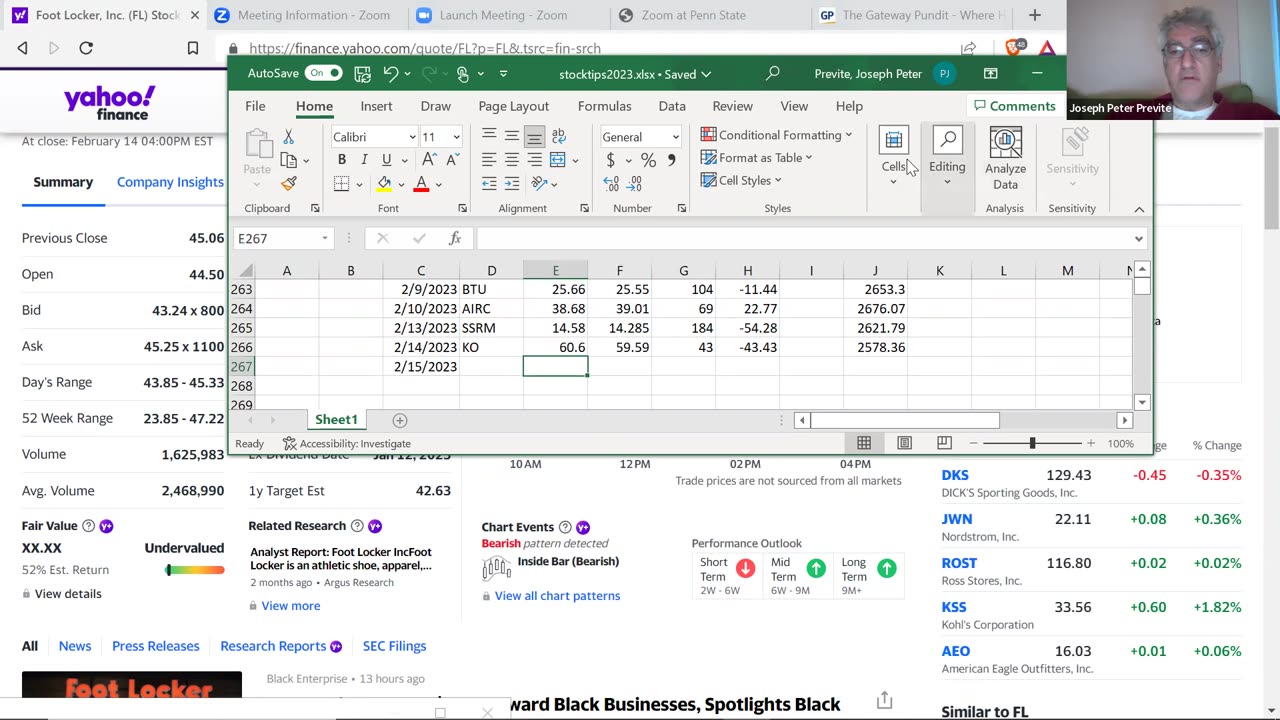This screenshot has height=720, width=1280.
Task: Undo the last action in Excel
Action: click(x=391, y=74)
